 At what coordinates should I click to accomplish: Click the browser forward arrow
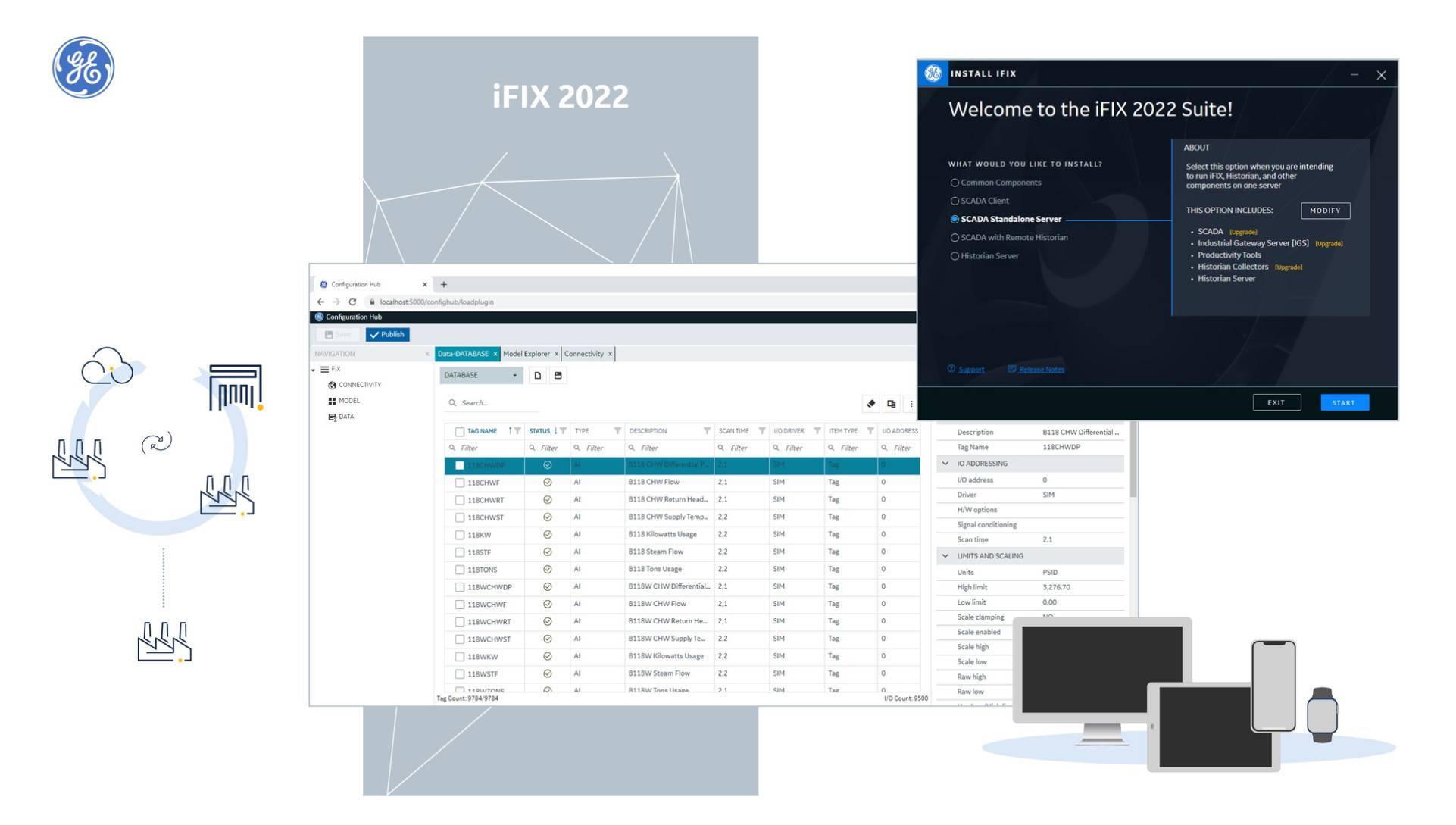pyautogui.click(x=336, y=302)
